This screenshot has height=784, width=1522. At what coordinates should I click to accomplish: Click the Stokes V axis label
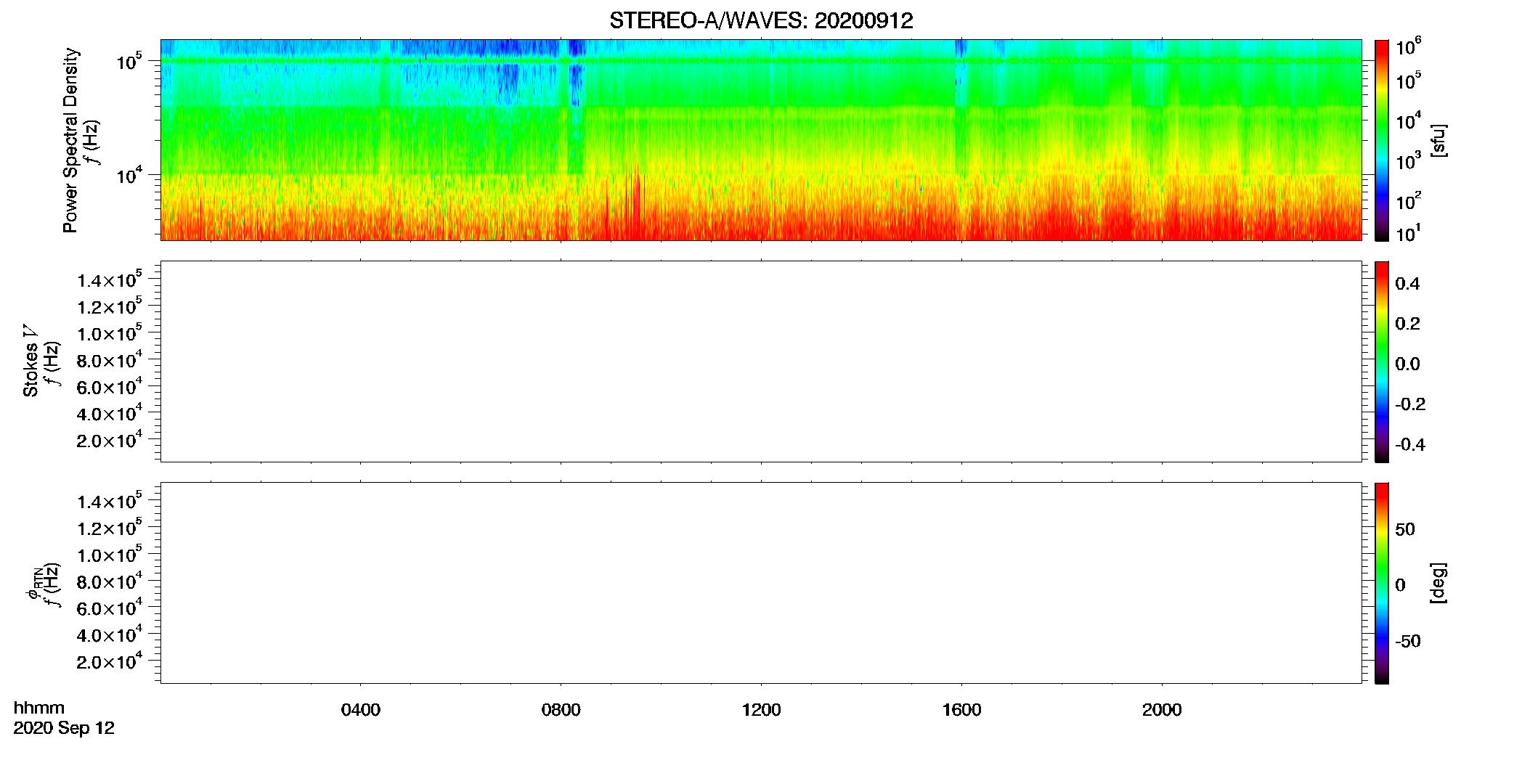(30, 361)
